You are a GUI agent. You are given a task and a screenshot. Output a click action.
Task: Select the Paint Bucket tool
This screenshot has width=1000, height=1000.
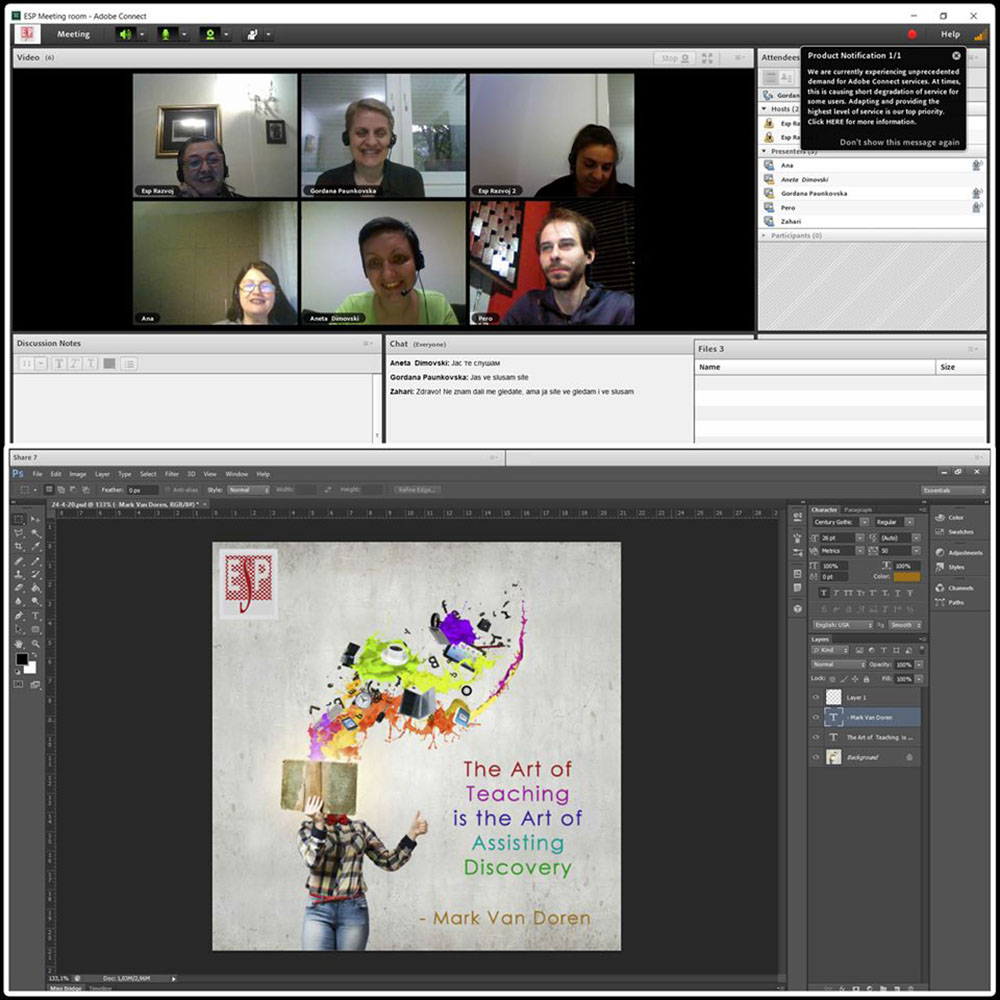coord(36,588)
